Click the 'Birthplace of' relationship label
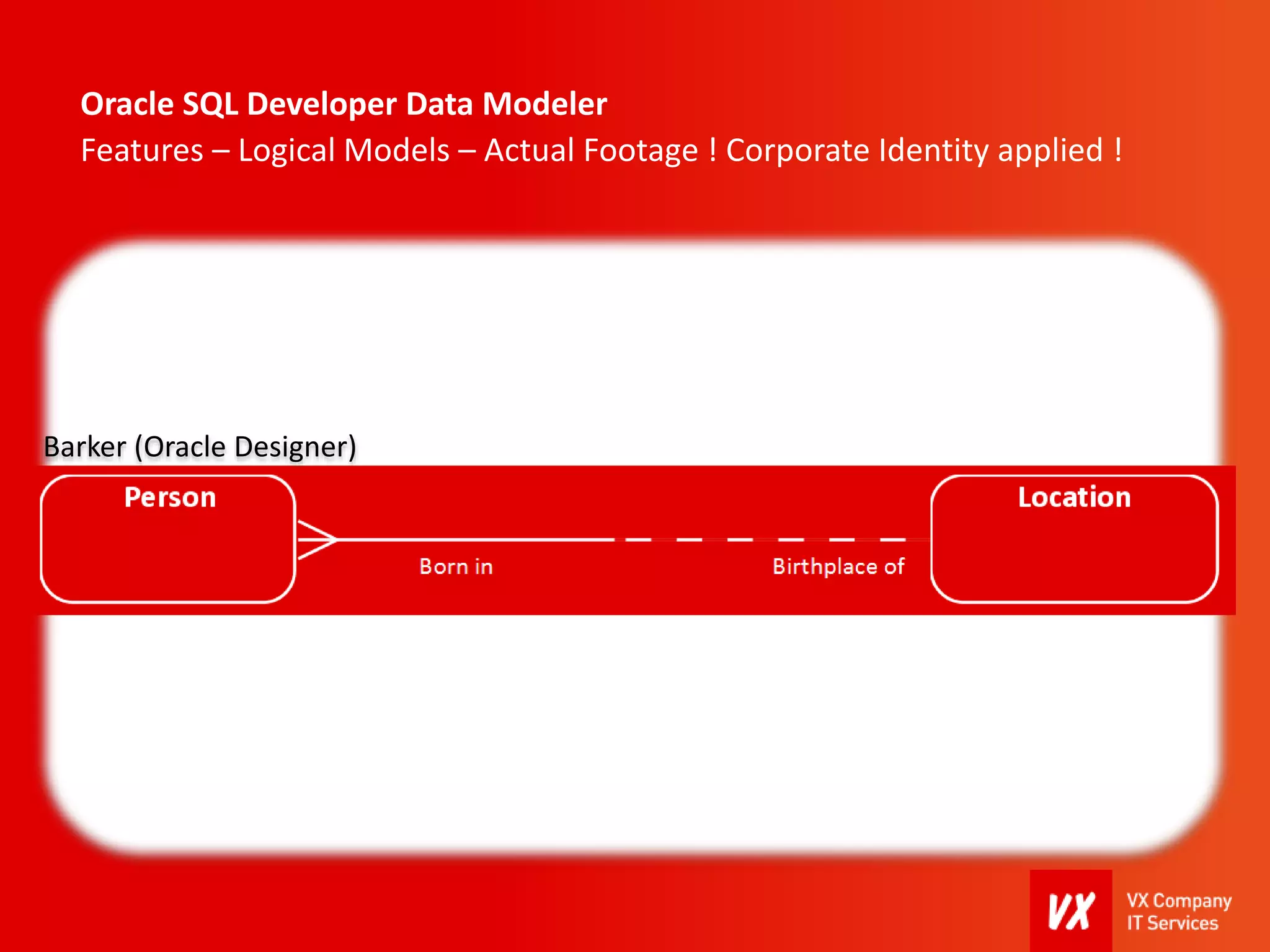 [838, 566]
